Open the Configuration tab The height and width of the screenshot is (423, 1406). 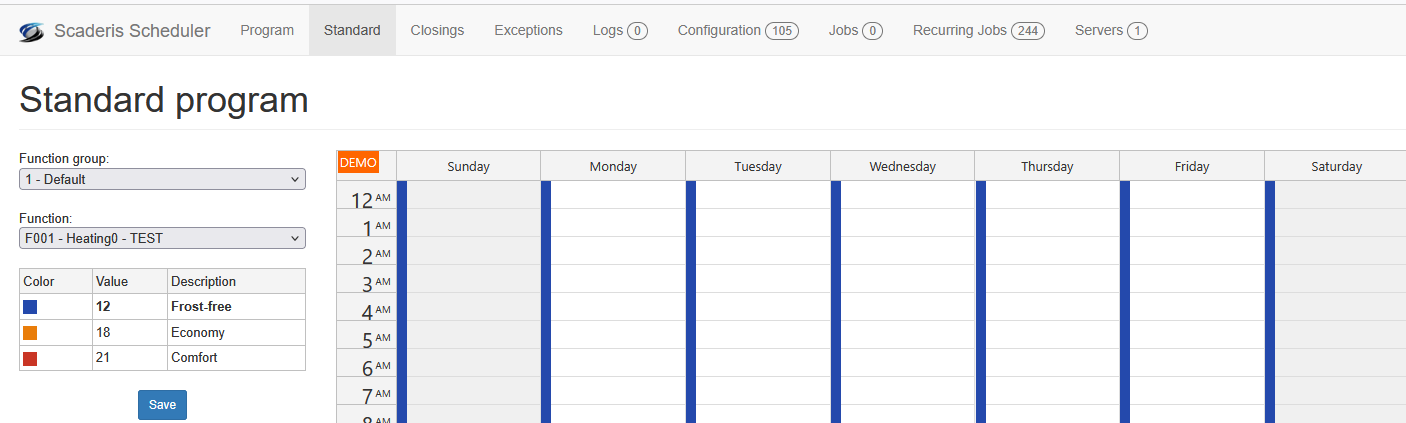click(737, 30)
